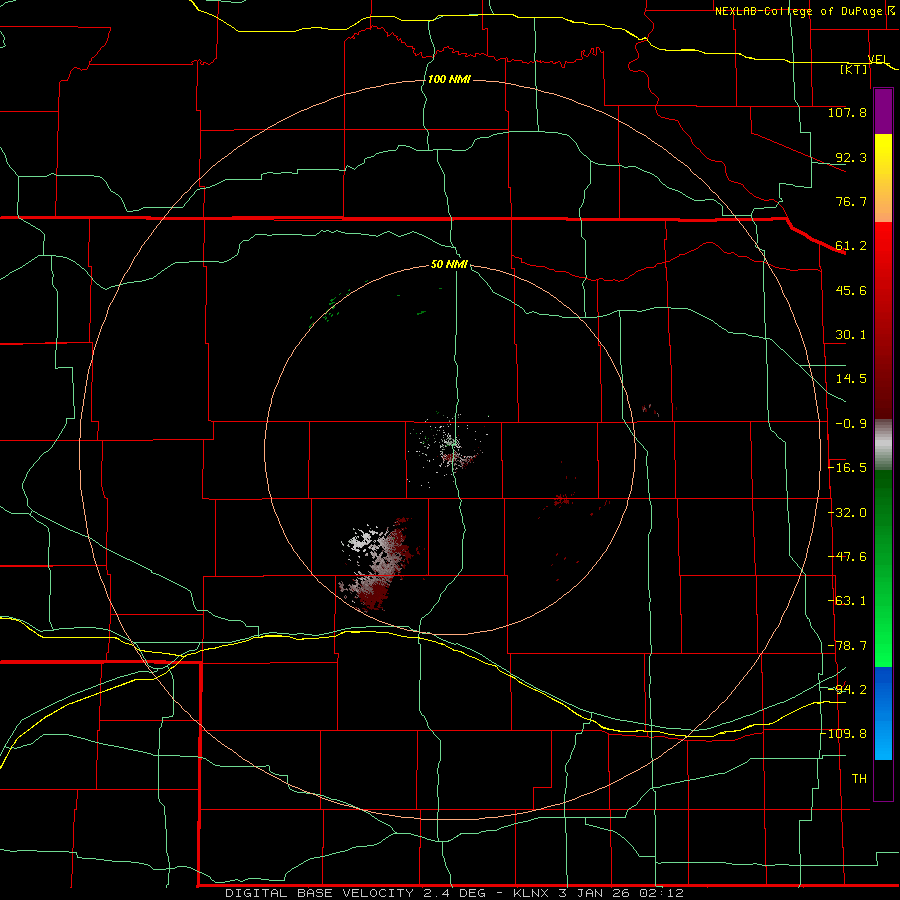Click the 50 NMI range ring label
This screenshot has height=900, width=900.
pyautogui.click(x=449, y=264)
